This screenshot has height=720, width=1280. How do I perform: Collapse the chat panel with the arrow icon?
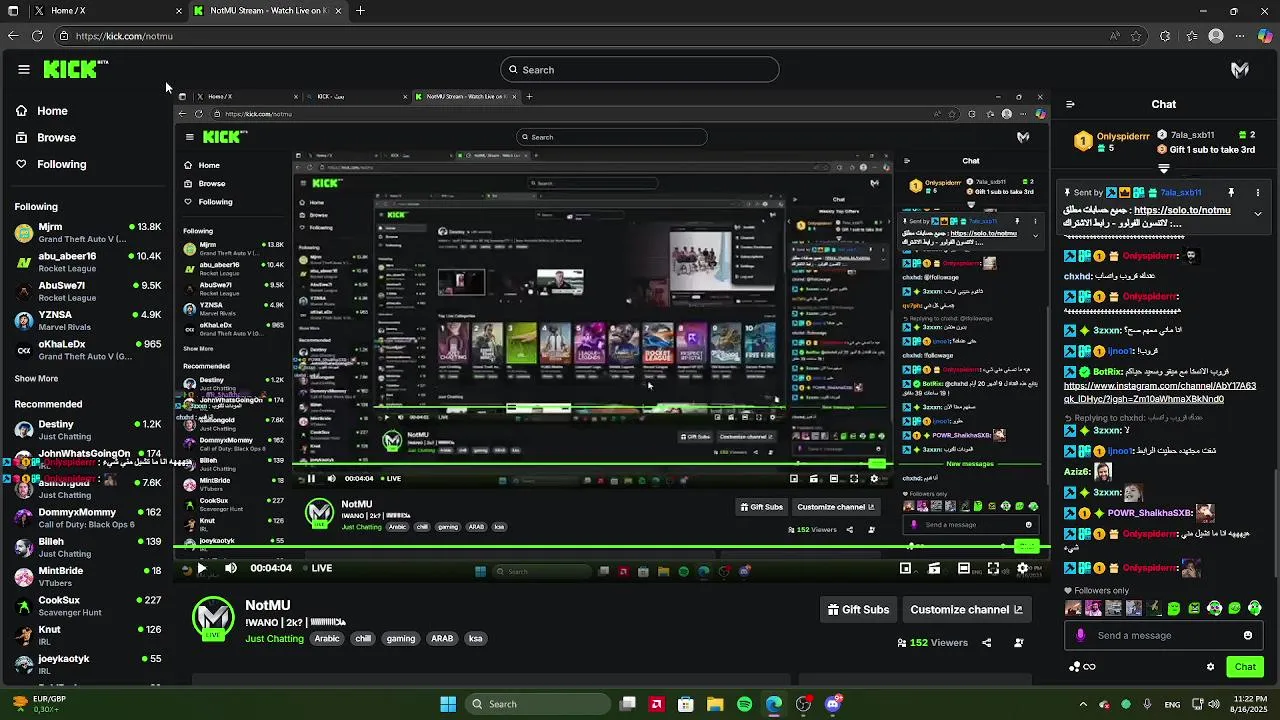1070,104
